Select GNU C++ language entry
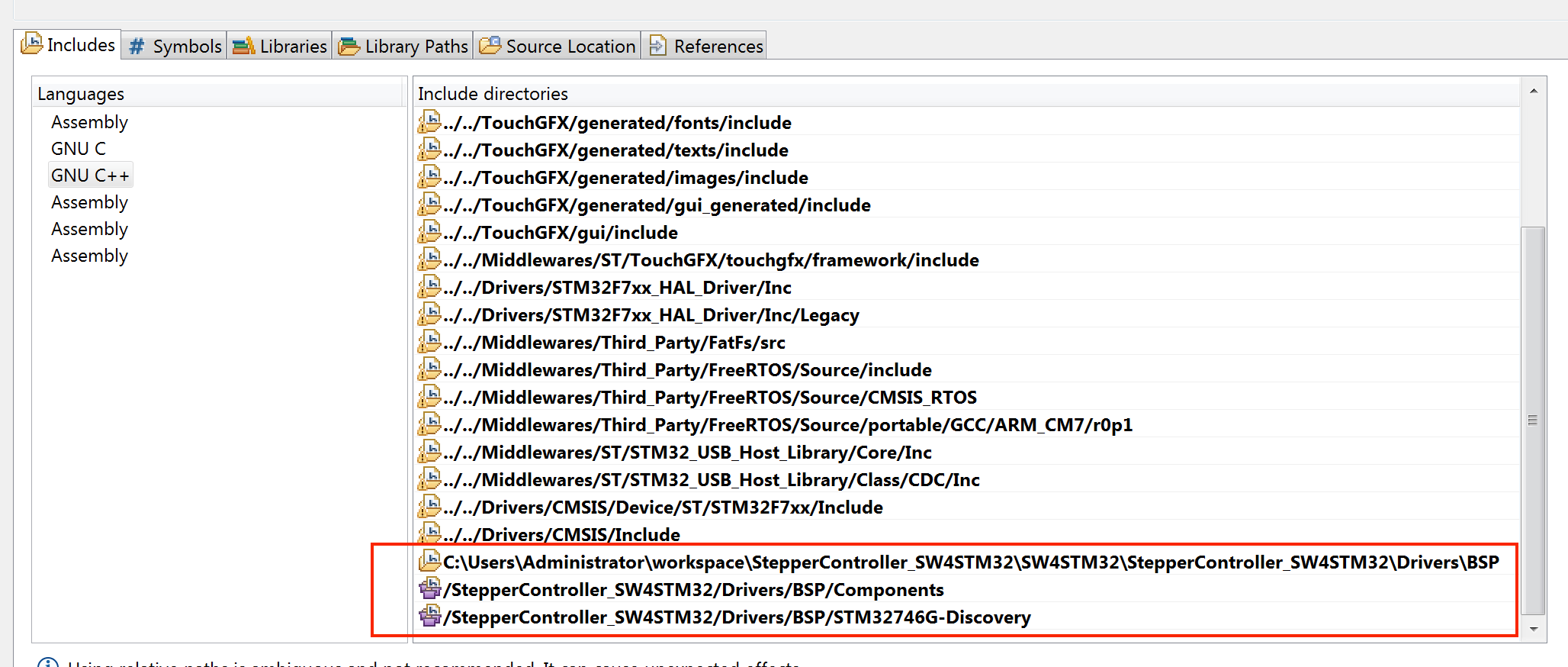Image resolution: width=1568 pixels, height=667 pixels. click(x=90, y=176)
